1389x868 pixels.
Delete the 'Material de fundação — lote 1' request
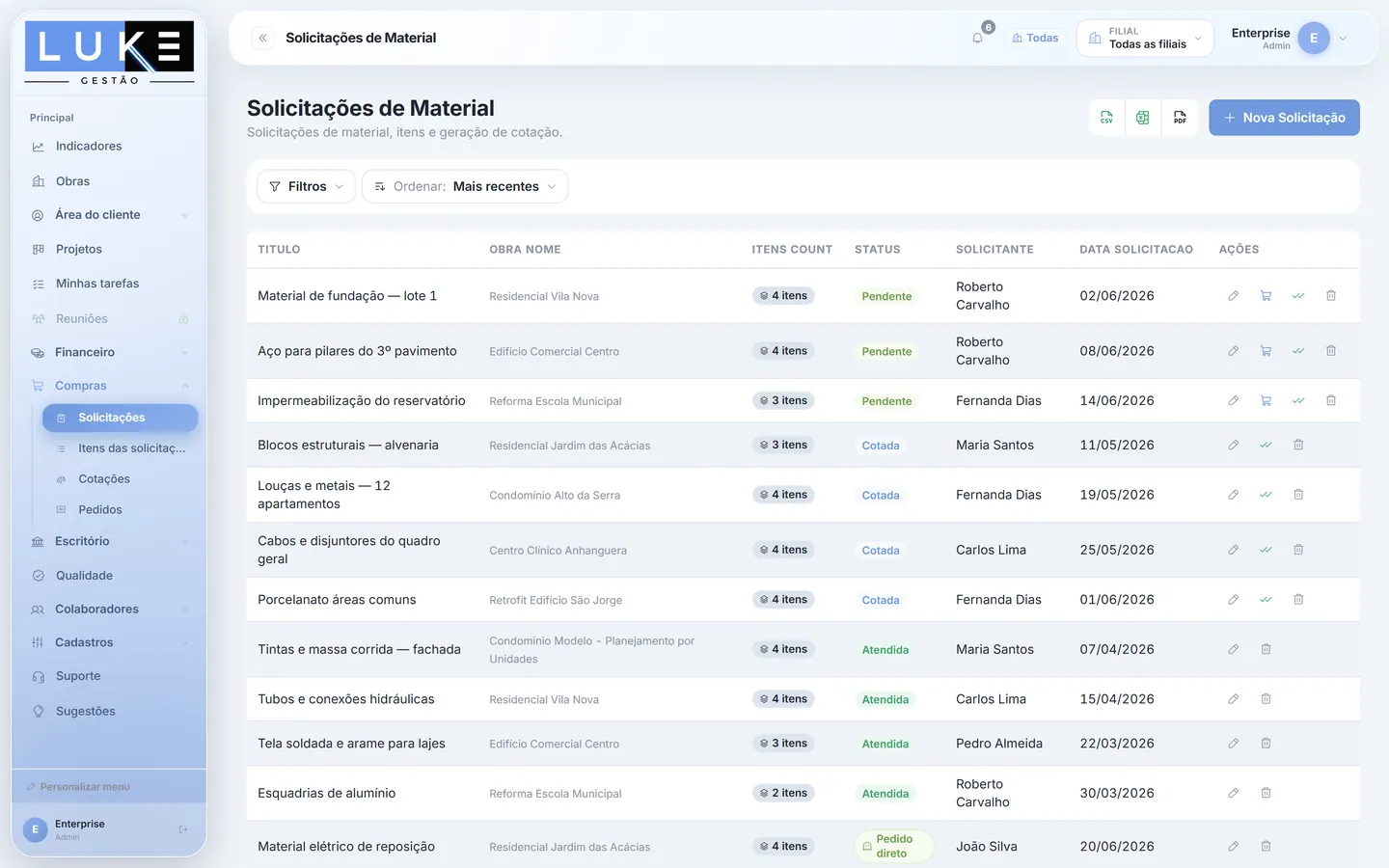(x=1331, y=296)
